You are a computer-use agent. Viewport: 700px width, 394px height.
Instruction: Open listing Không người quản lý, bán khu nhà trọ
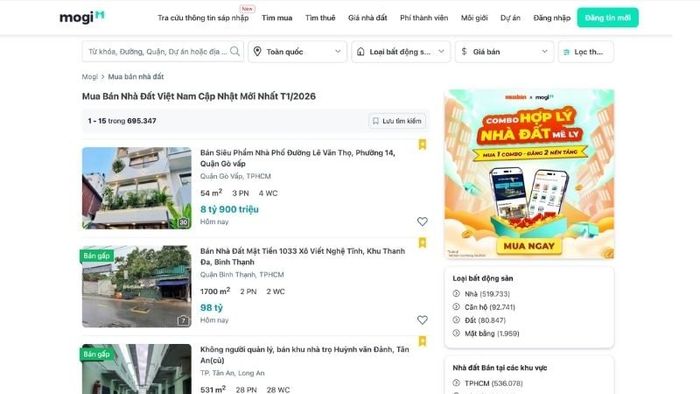(x=304, y=355)
